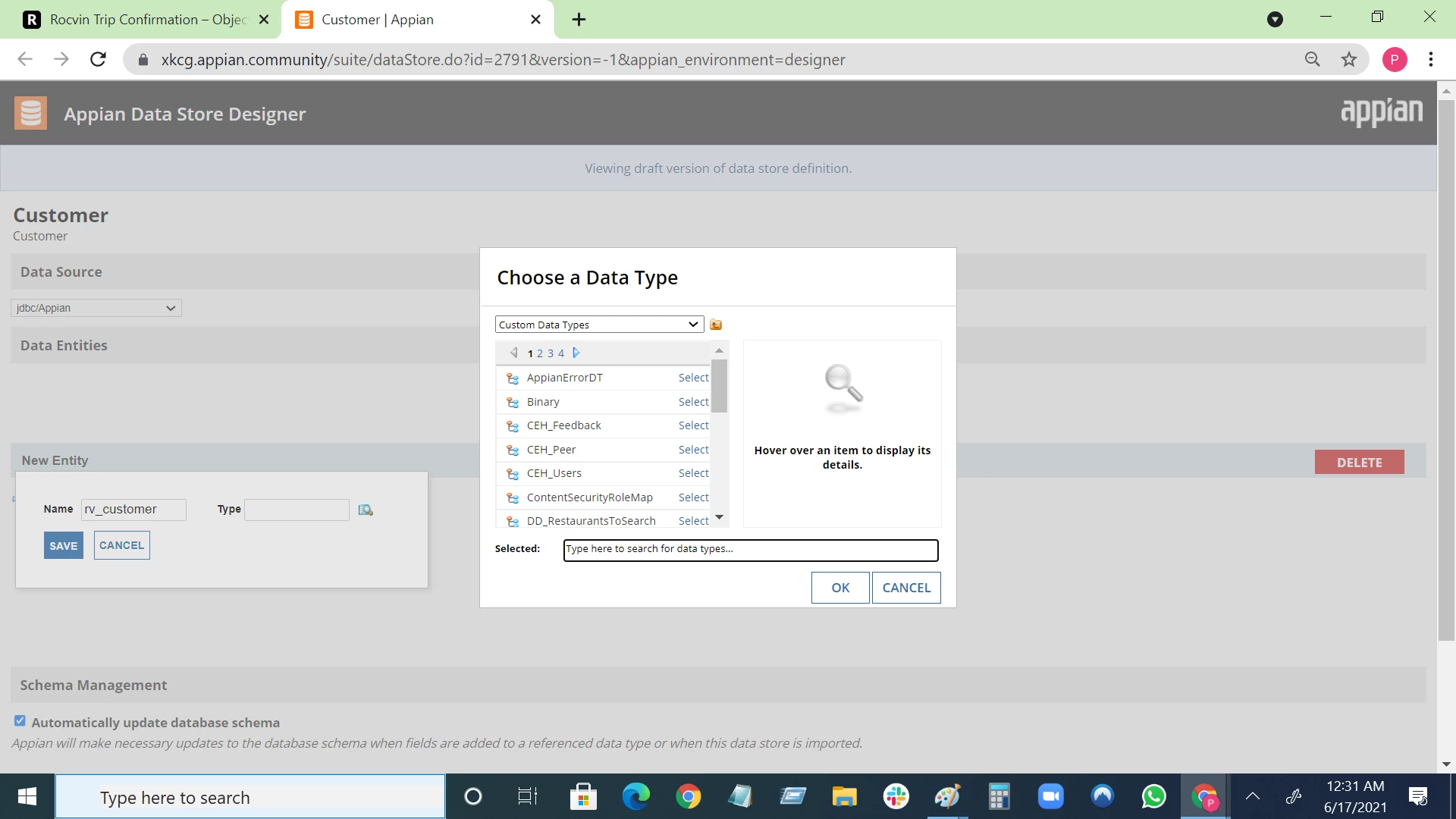
Task: Click Select link for CEH_Users
Action: pos(693,473)
